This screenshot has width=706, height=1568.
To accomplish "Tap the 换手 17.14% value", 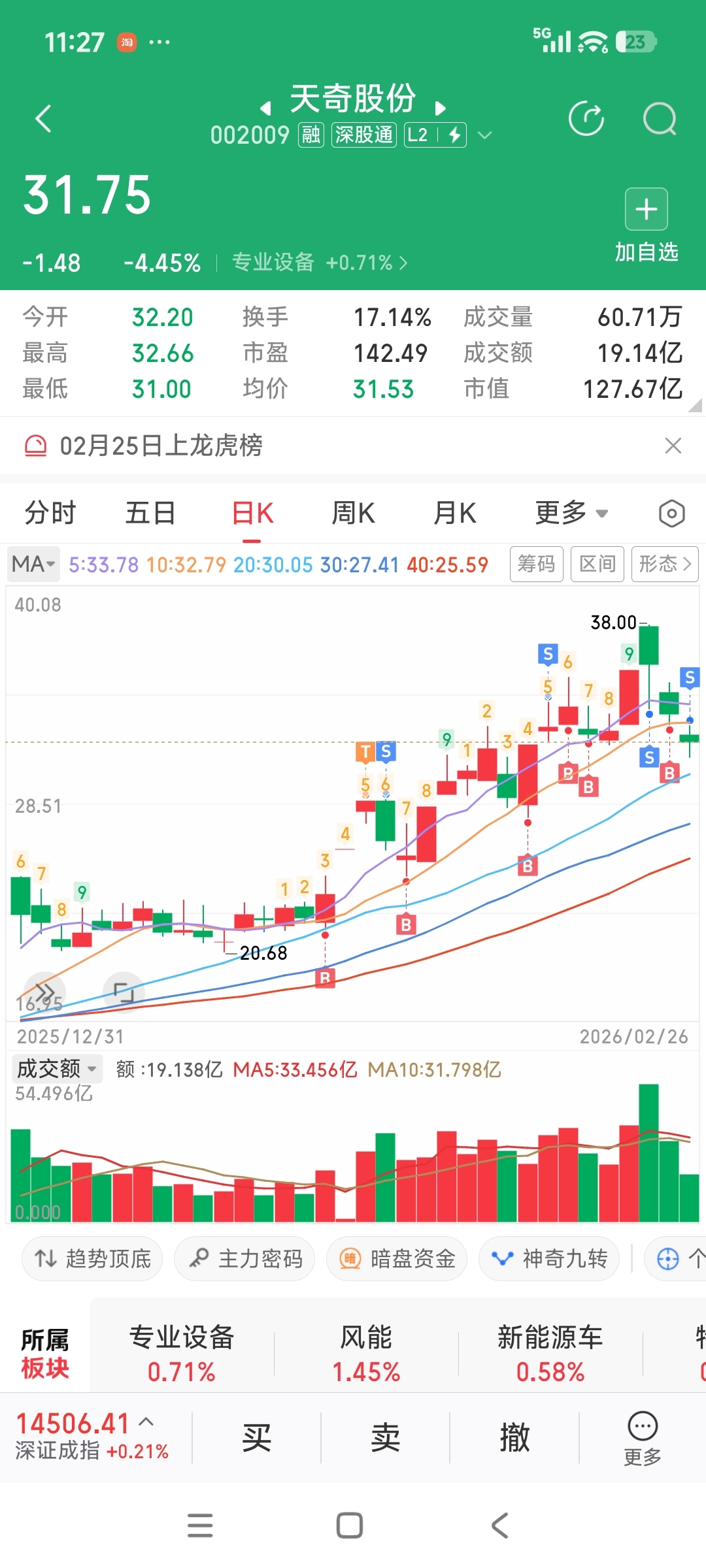I will pos(392,318).
